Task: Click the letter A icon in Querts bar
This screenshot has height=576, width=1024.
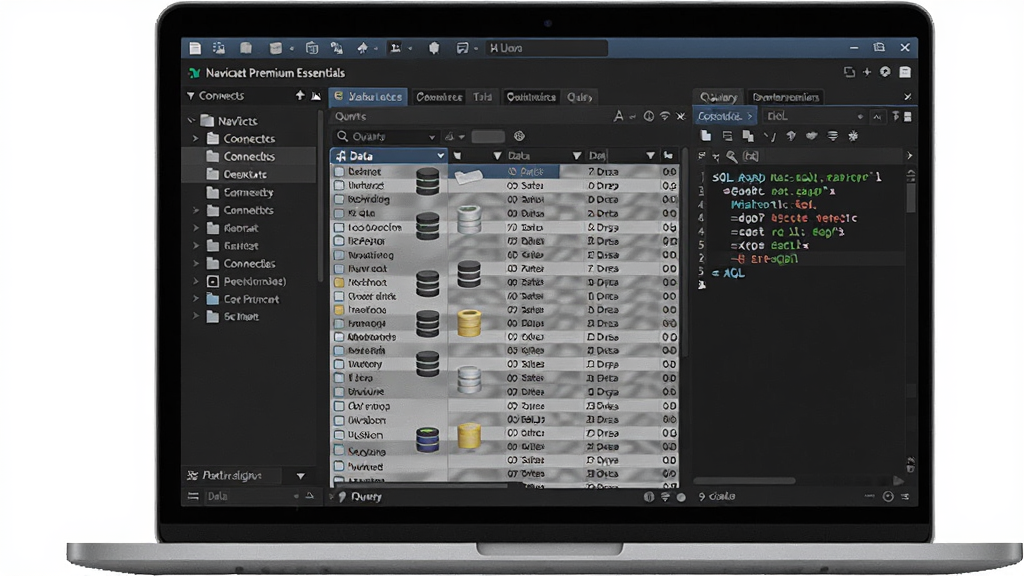Action: (618, 116)
